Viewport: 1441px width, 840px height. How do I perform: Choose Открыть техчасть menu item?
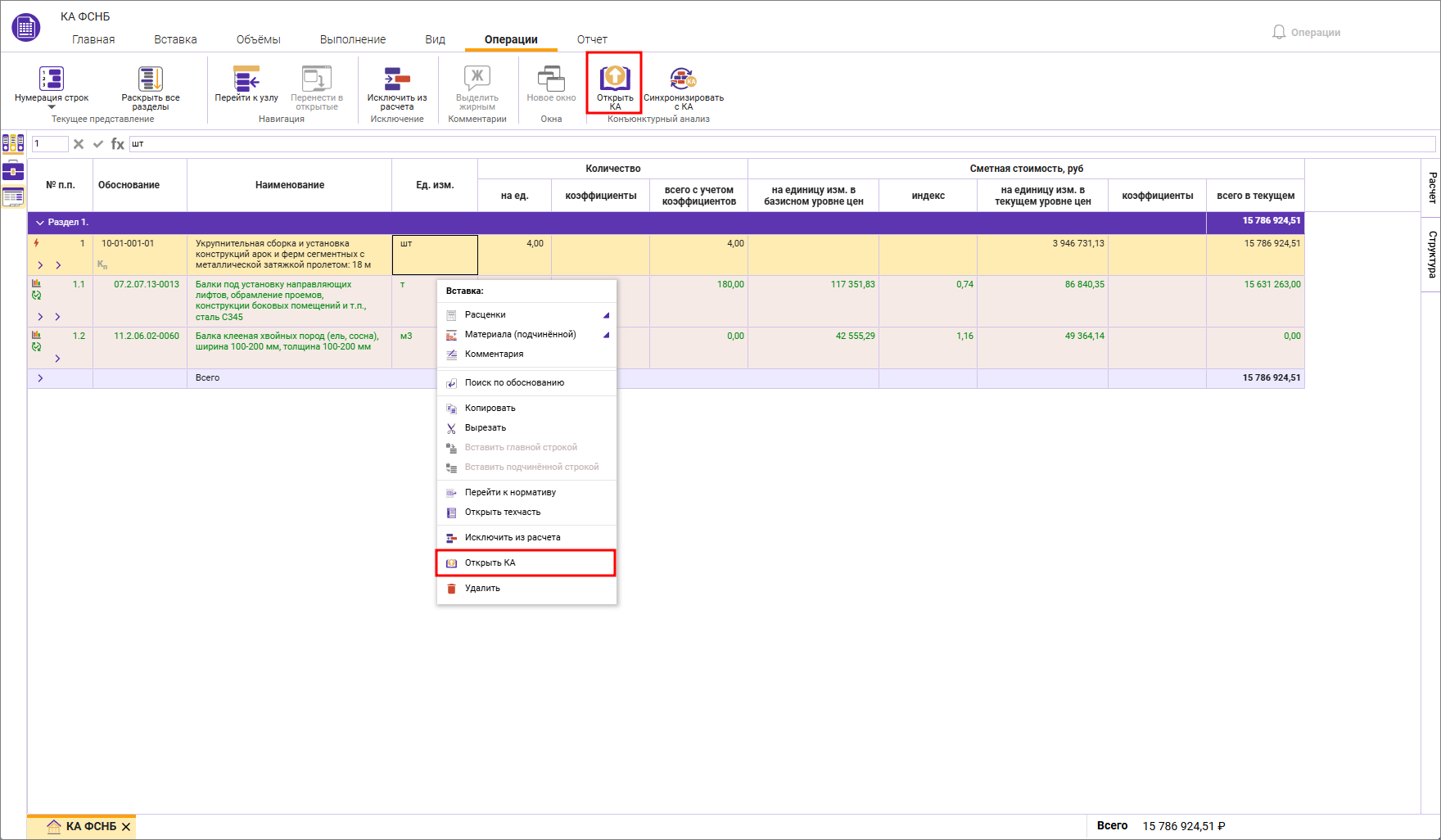pos(526,512)
